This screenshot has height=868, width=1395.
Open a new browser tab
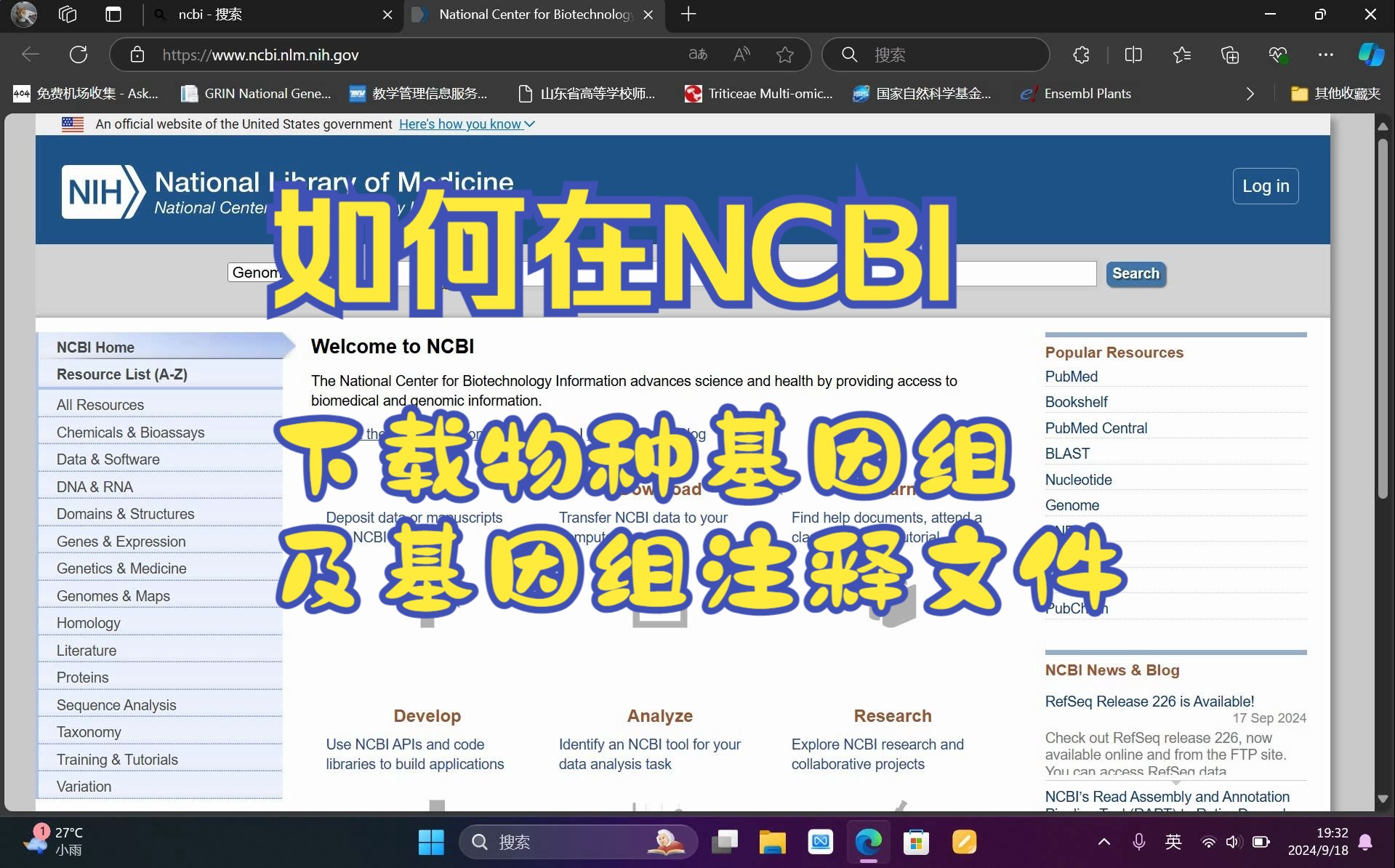687,15
